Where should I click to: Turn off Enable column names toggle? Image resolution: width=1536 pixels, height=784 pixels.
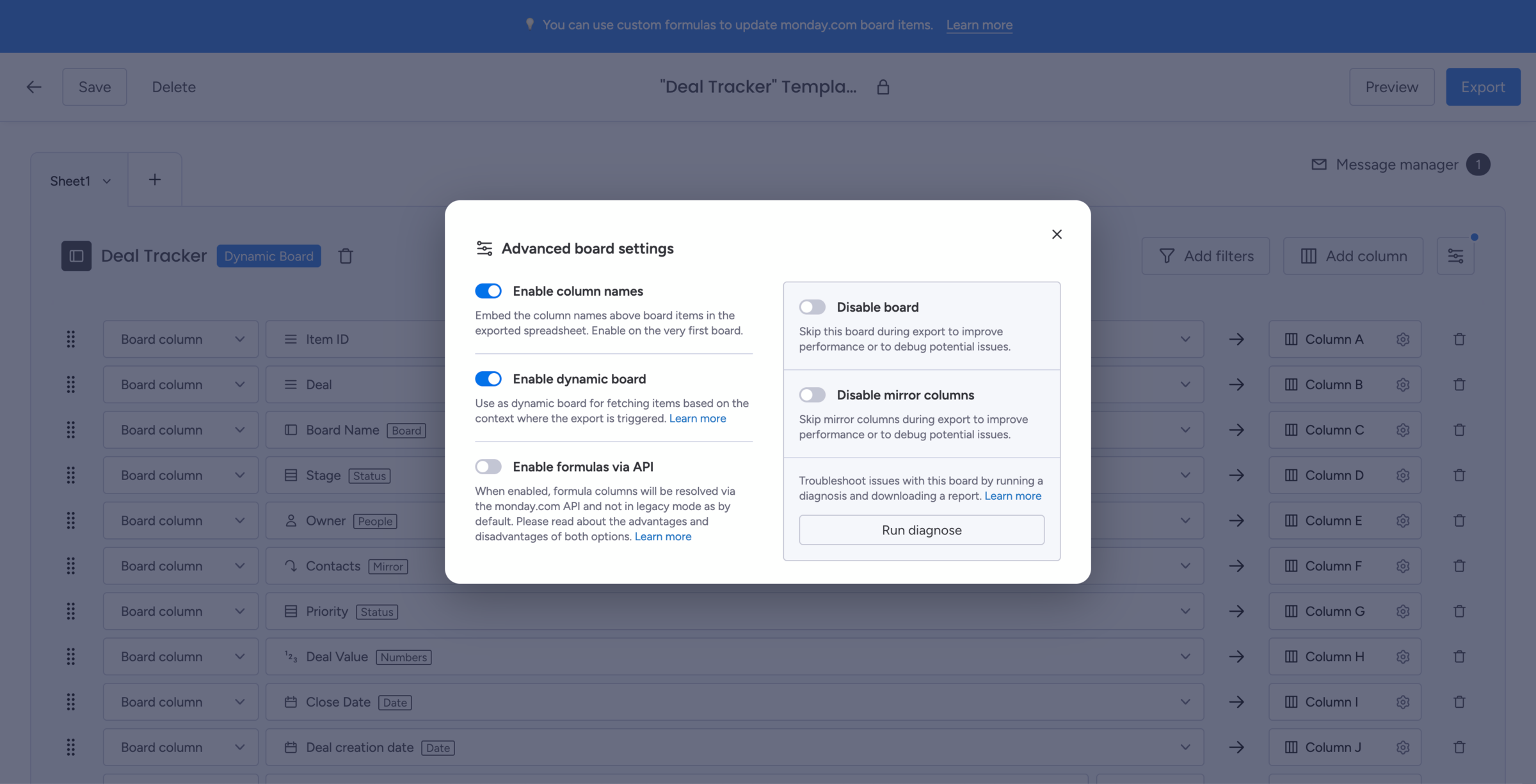click(x=488, y=291)
